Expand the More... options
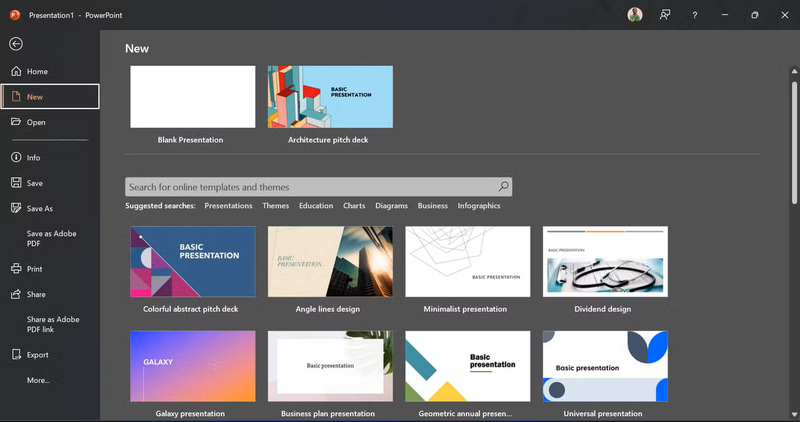This screenshot has width=800, height=422. [38, 380]
